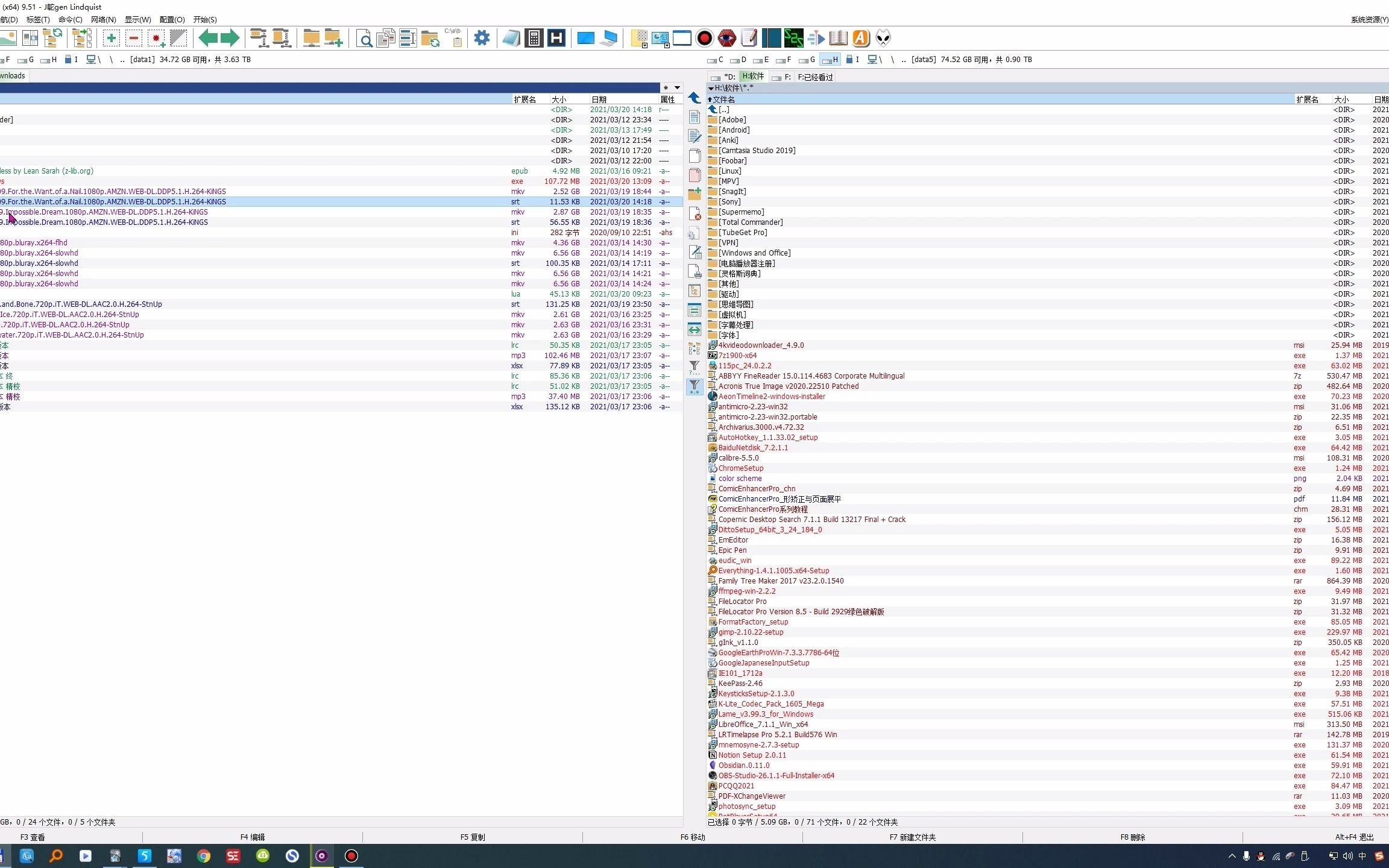The image size is (1389, 868).
Task: Click the red hexagon eye icon
Action: click(726, 38)
